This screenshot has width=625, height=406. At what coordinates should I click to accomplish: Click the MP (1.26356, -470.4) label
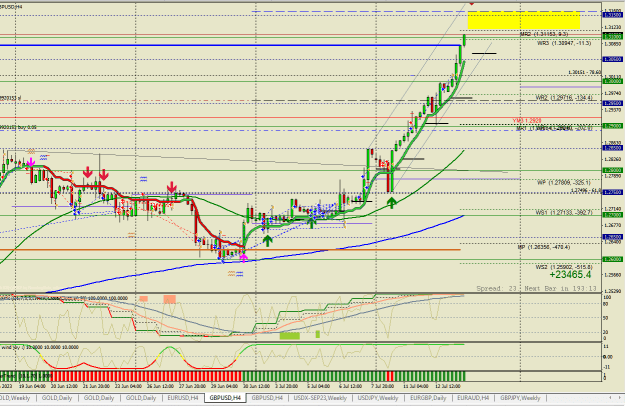coord(544,247)
